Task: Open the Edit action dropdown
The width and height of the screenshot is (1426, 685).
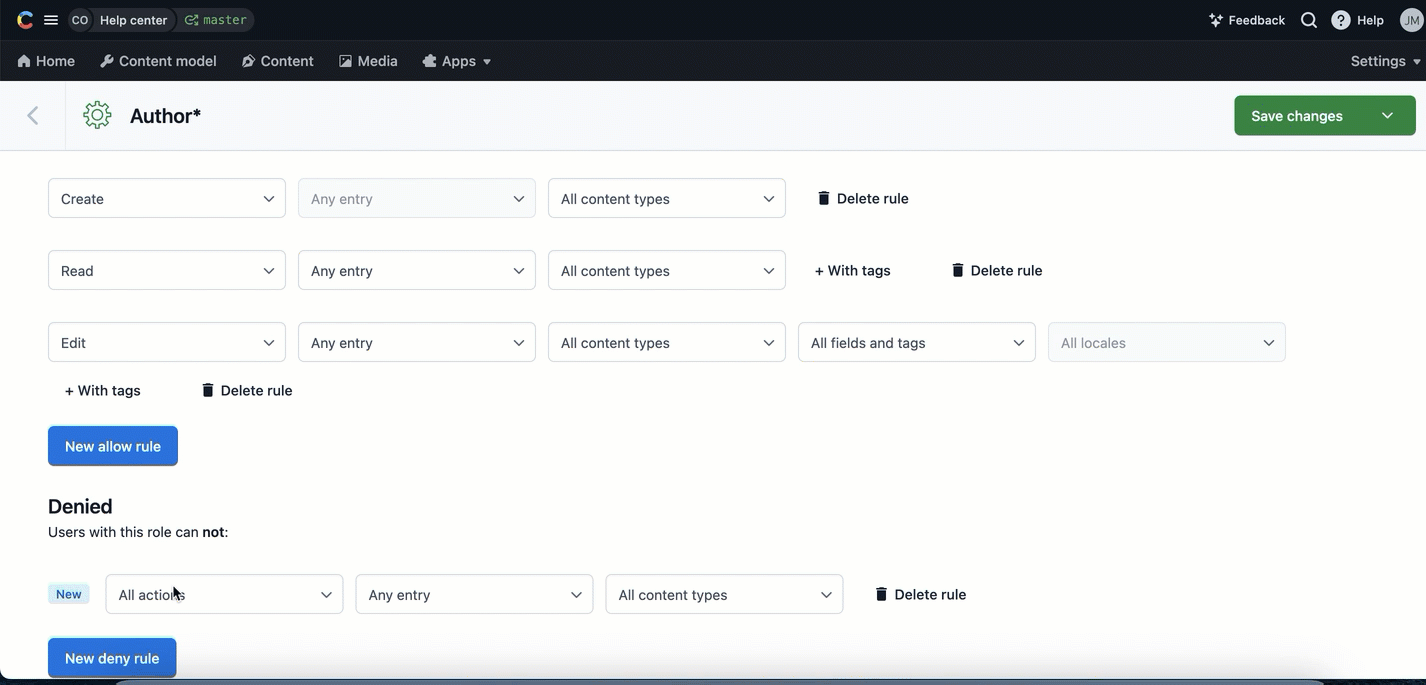Action: coord(167,343)
